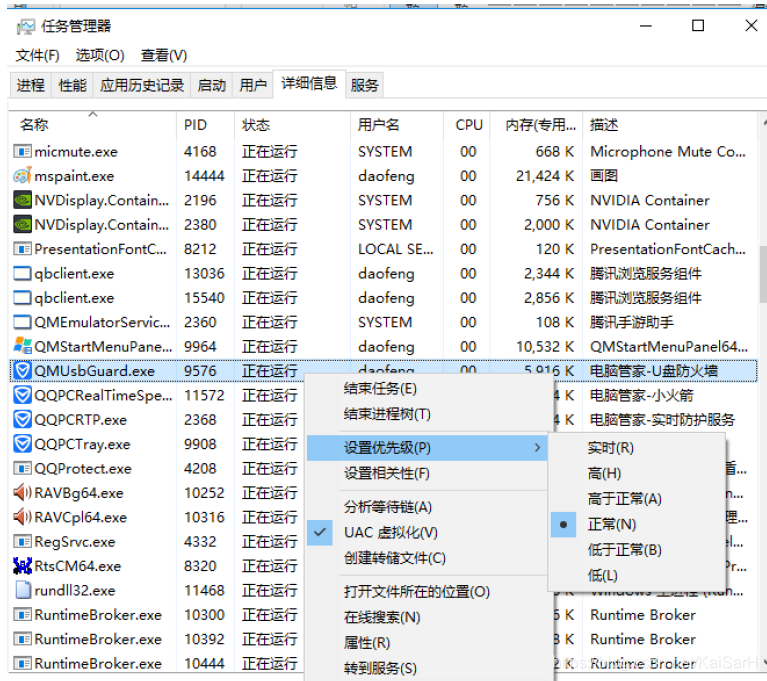Click the RtsCM64.exe crab icon
Viewport: 767px width, 681px height.
22,566
